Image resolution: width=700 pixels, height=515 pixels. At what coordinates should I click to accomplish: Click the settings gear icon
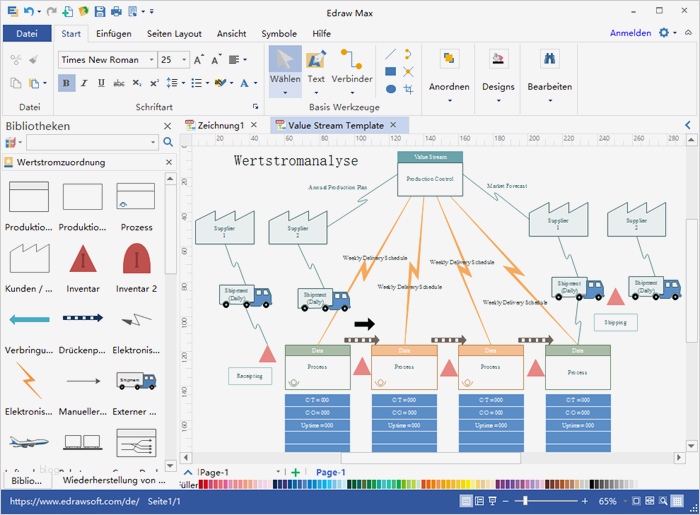tap(664, 33)
